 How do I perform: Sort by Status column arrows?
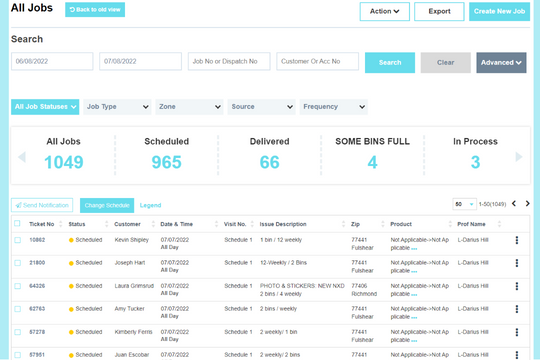[106, 224]
